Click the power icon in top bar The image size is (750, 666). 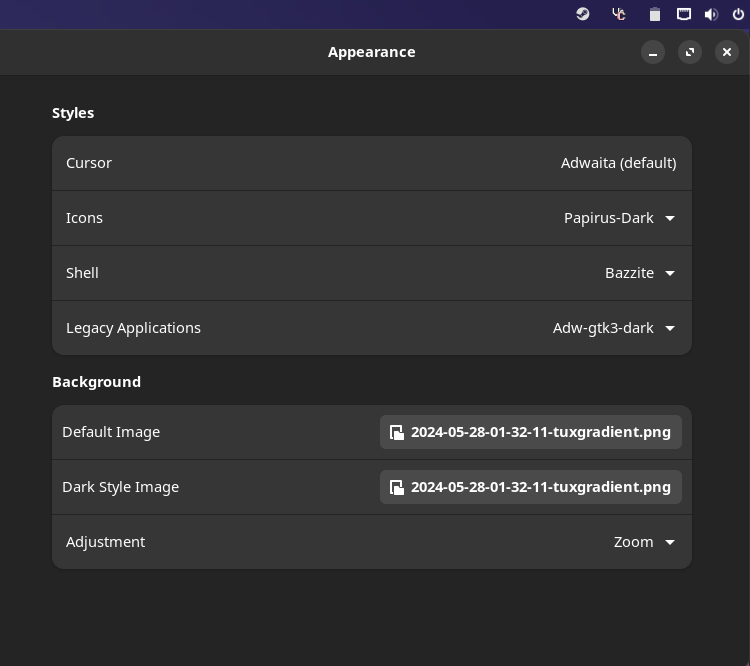tap(738, 14)
